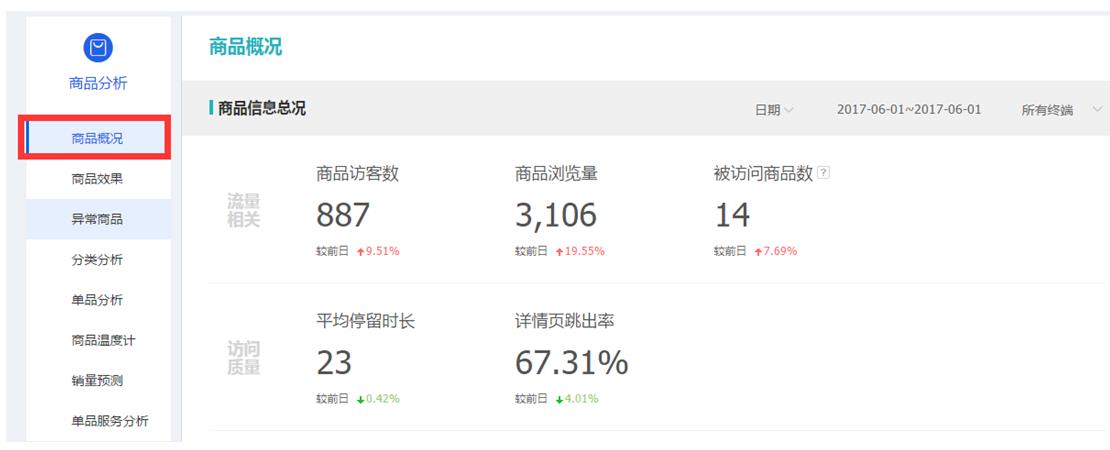Click the 7.69% change indicator

point(776,251)
